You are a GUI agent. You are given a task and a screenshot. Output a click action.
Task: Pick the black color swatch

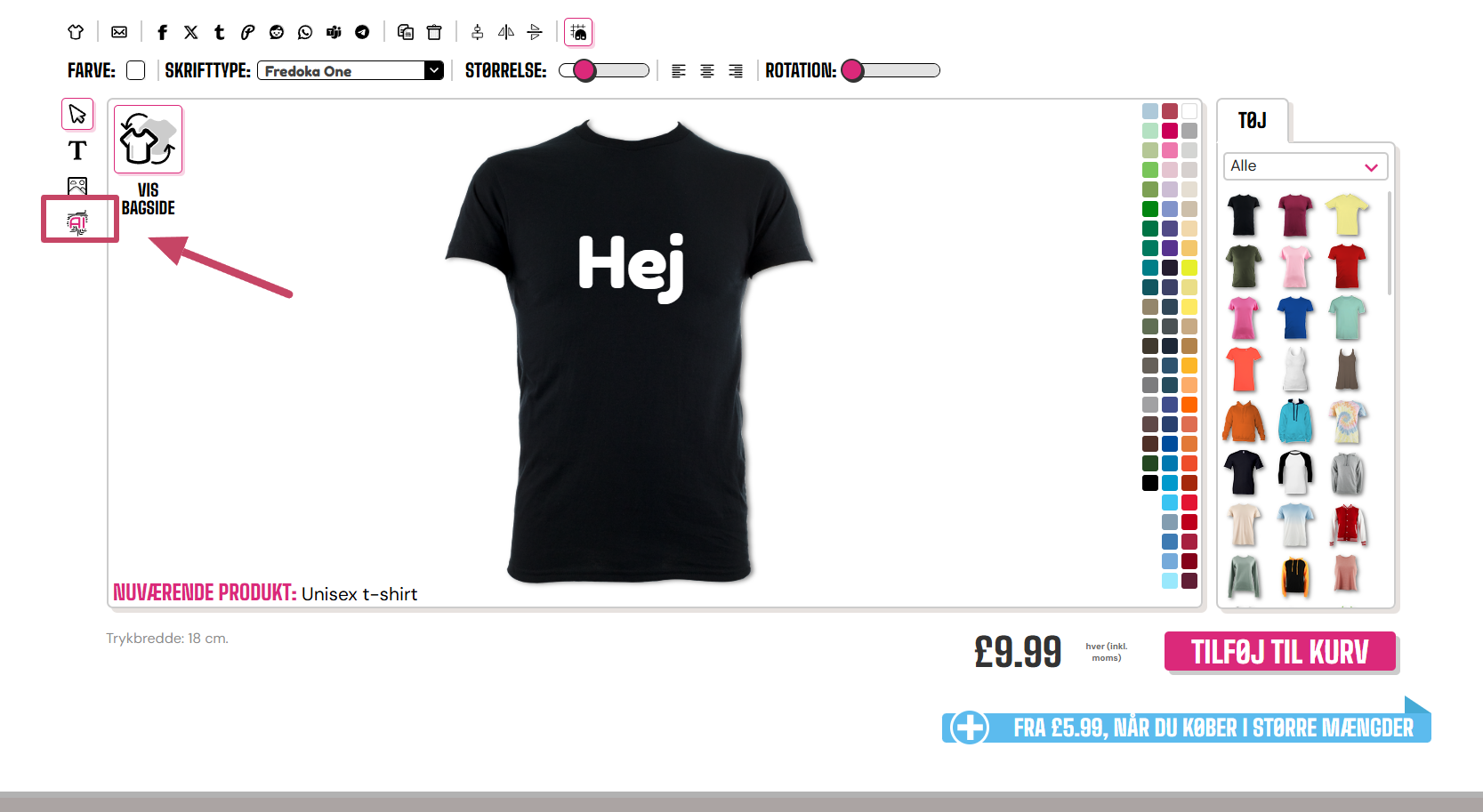click(x=1150, y=483)
